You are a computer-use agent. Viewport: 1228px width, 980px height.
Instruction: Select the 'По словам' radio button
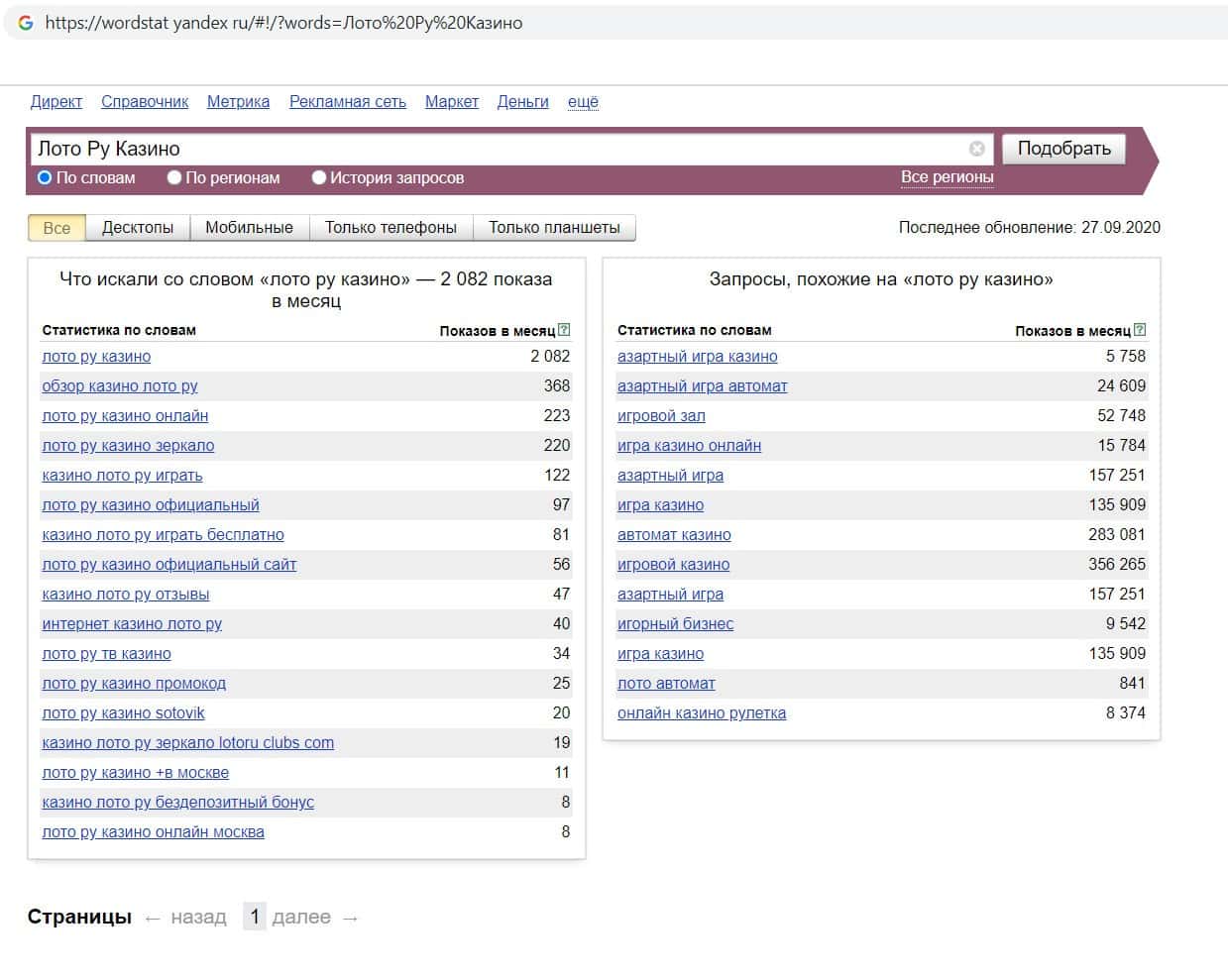tap(45, 177)
